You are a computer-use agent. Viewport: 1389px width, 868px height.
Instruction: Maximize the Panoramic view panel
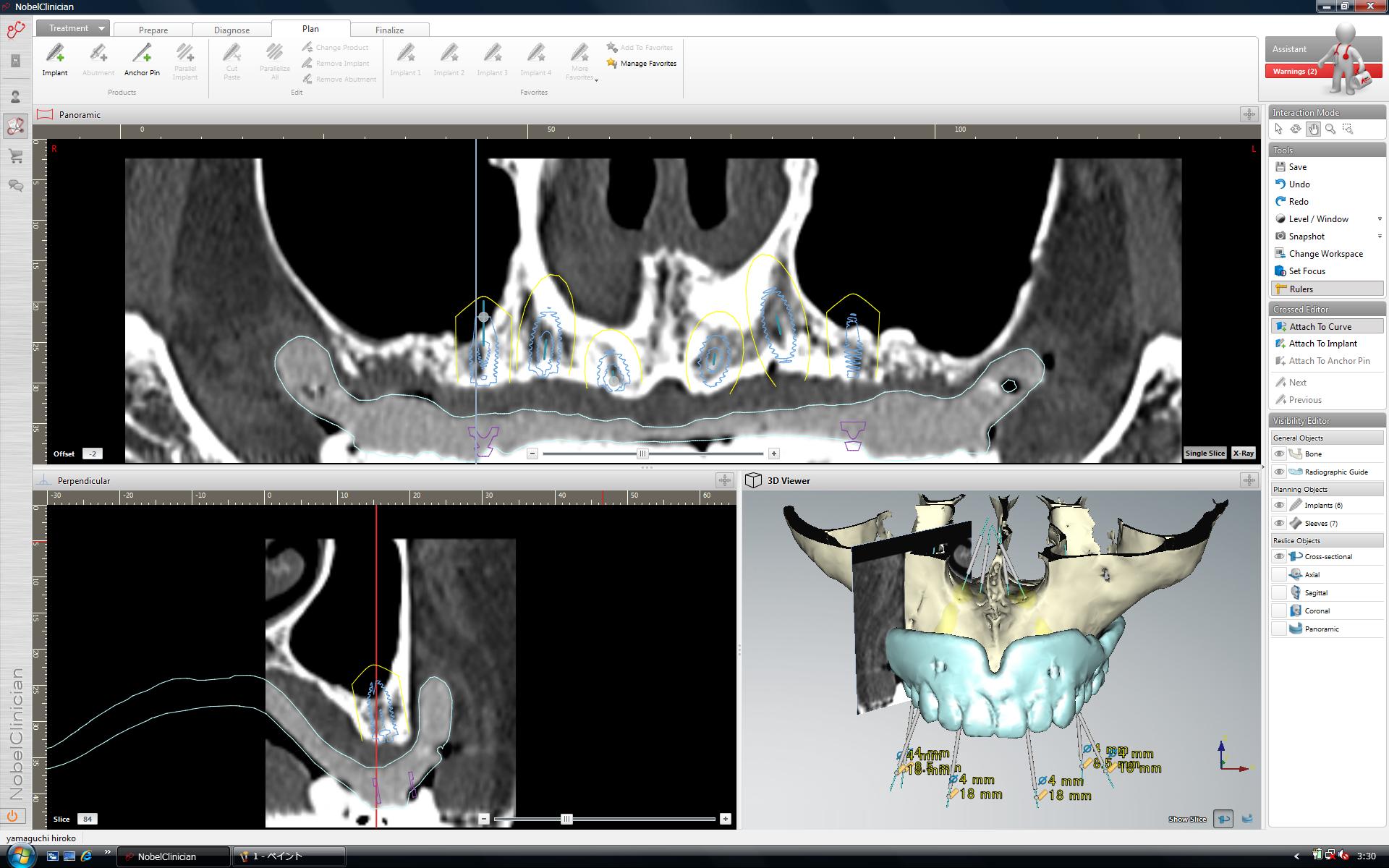tap(1249, 114)
